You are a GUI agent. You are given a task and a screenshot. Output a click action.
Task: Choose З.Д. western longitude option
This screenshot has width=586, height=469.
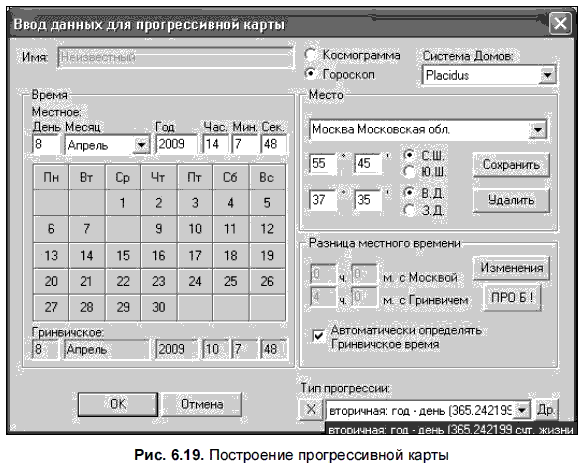click(409, 210)
